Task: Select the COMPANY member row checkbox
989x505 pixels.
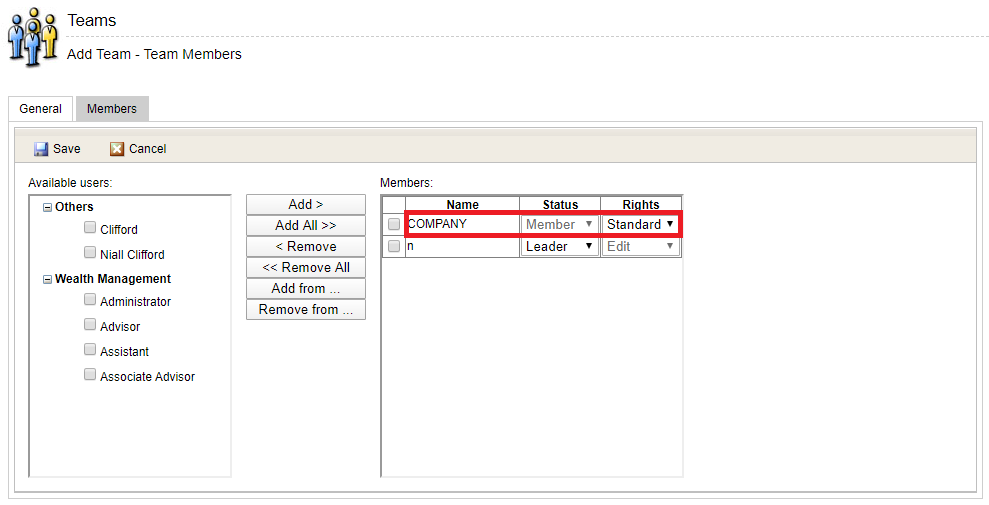Action: (394, 224)
